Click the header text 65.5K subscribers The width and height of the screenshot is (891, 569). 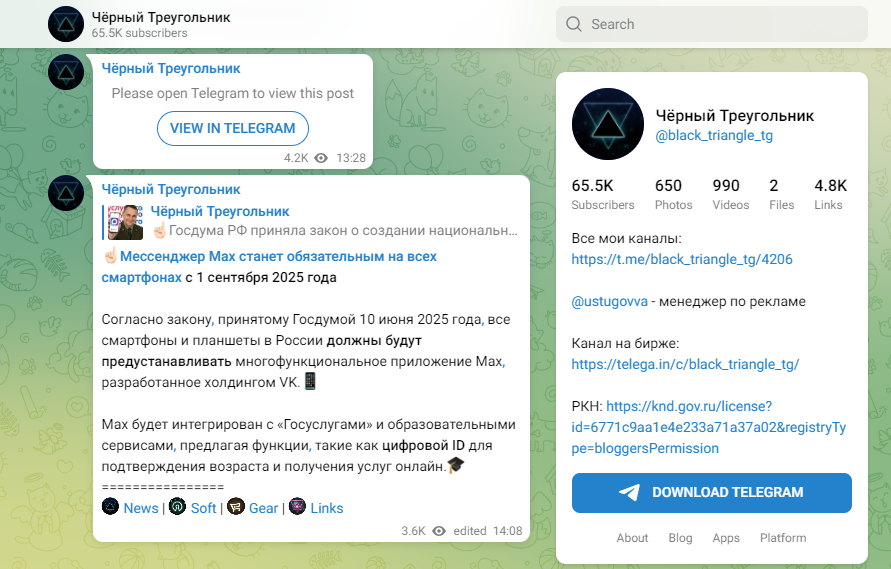click(139, 33)
